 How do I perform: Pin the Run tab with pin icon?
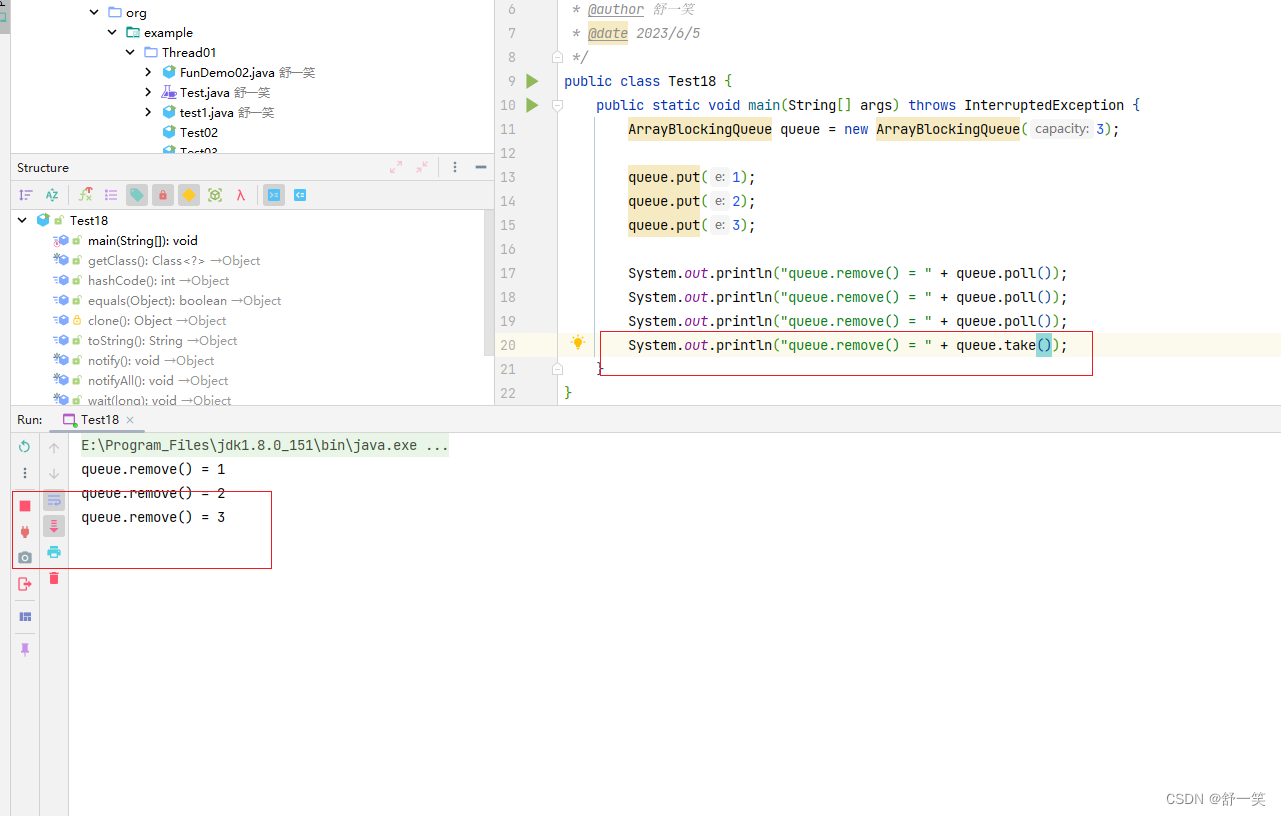coord(25,650)
